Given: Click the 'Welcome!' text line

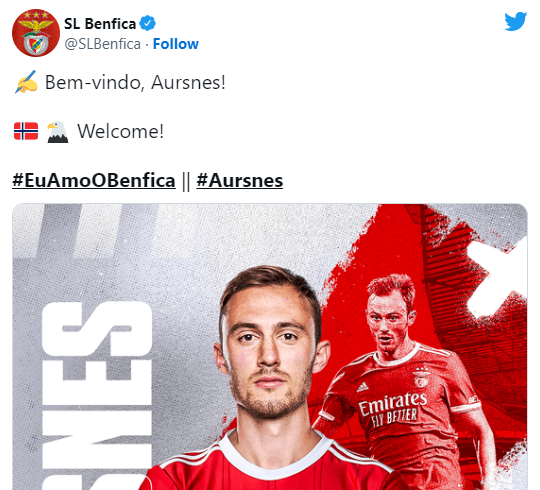Looking at the screenshot, I should pos(121,132).
